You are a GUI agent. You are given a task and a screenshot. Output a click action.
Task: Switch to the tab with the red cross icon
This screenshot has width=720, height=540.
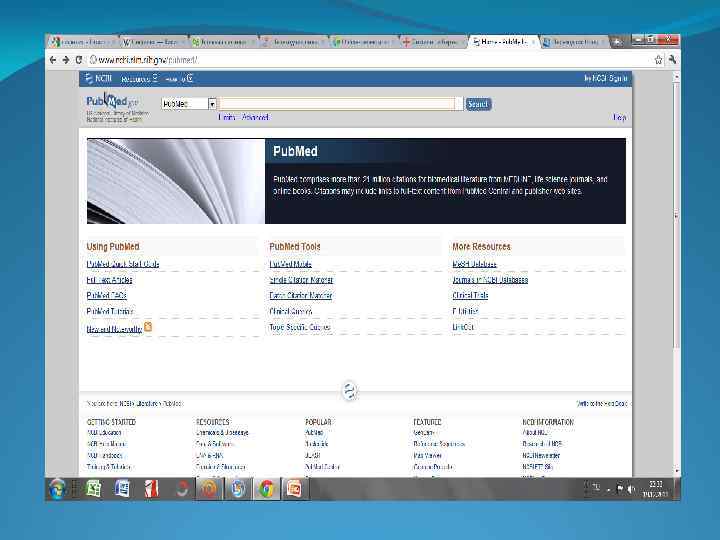tap(434, 42)
